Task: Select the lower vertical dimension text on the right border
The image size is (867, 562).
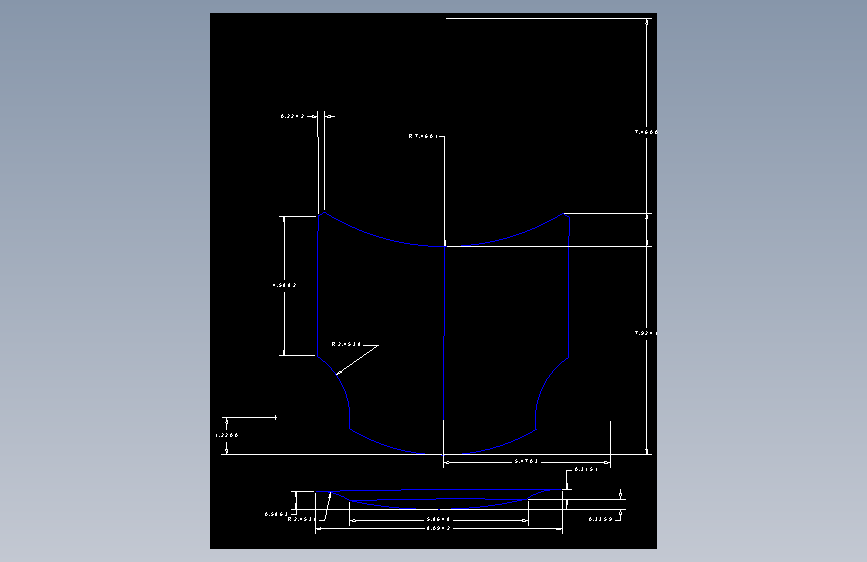Action: [x=646, y=333]
